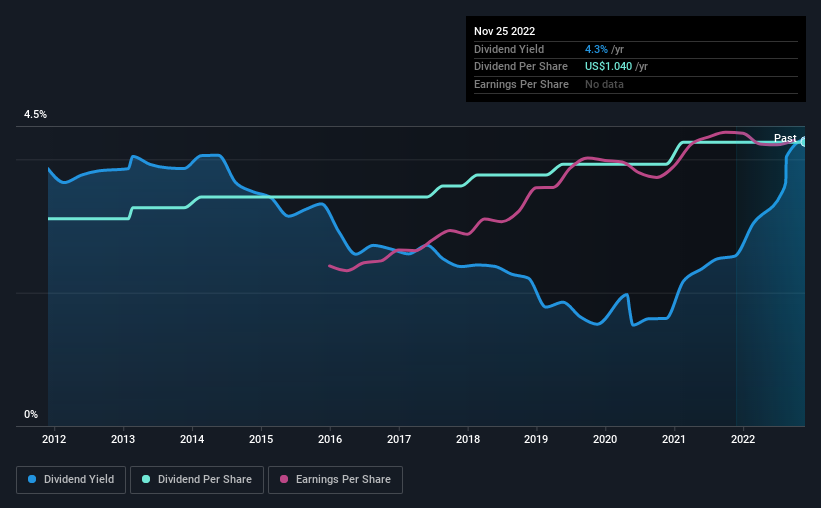The height and width of the screenshot is (508, 821).
Task: Toggle the Earnings Per Share legend button
Action: 335,479
